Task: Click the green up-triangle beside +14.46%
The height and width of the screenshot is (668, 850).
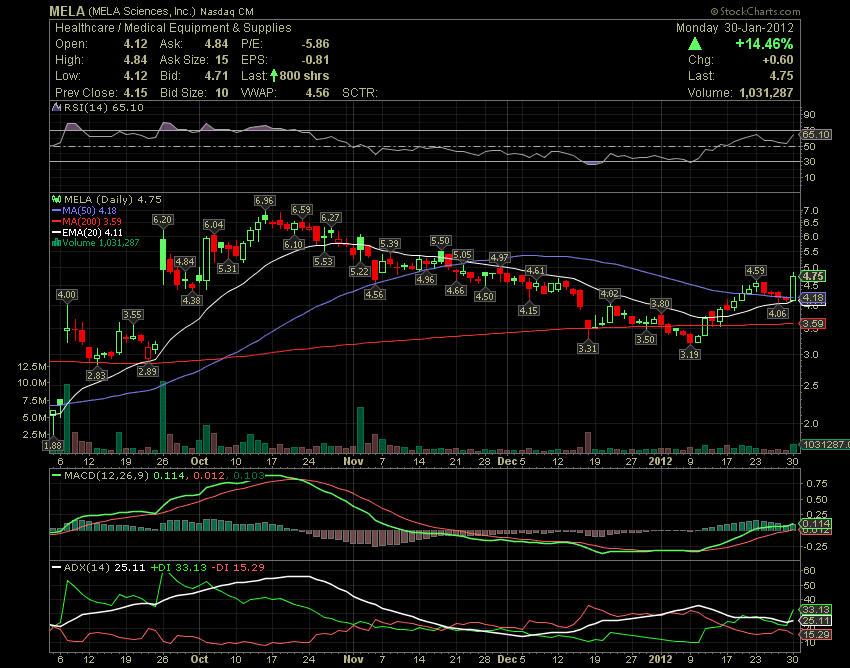Action: click(x=695, y=44)
